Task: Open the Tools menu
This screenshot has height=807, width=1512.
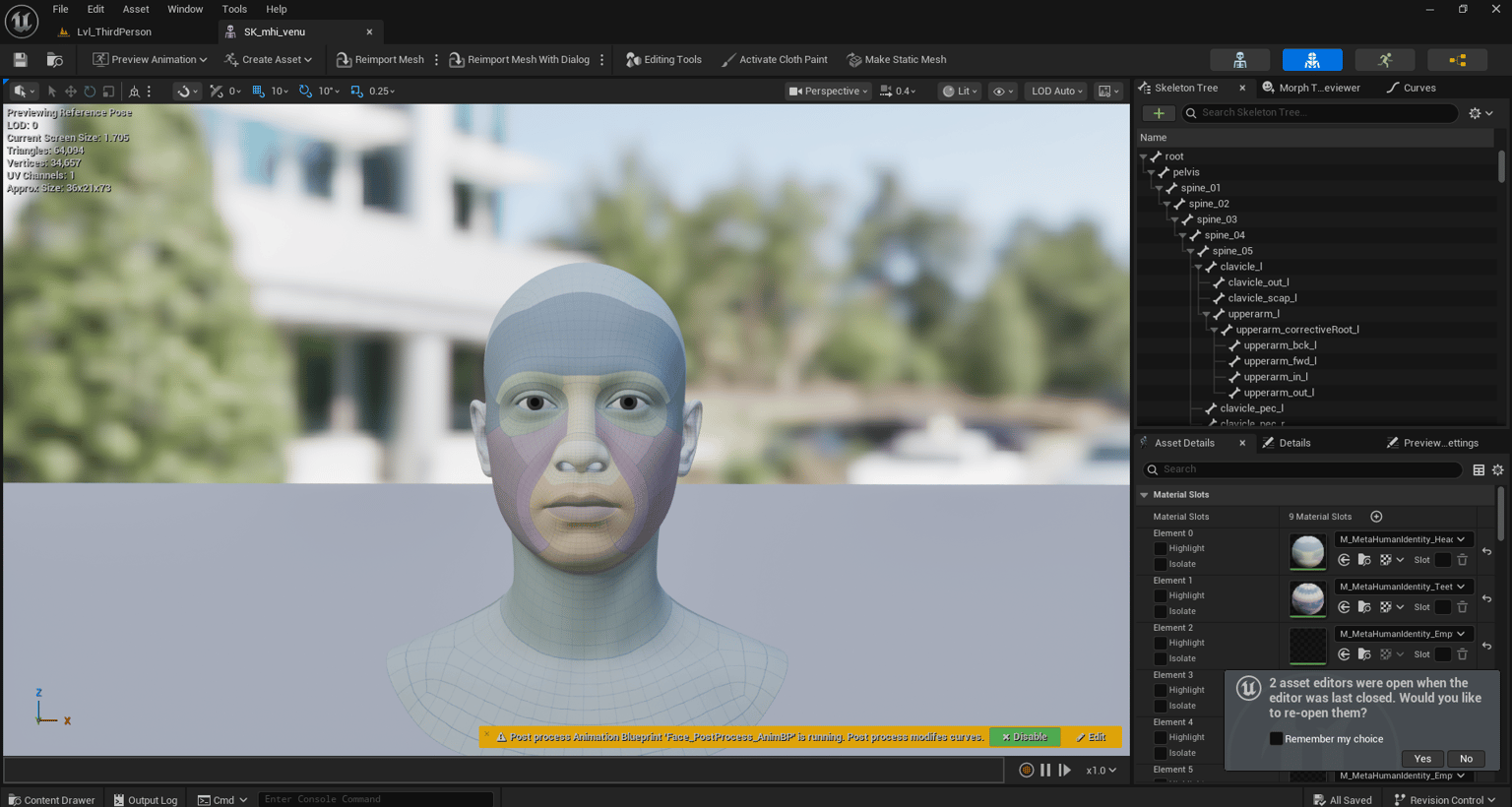Action: point(234,10)
